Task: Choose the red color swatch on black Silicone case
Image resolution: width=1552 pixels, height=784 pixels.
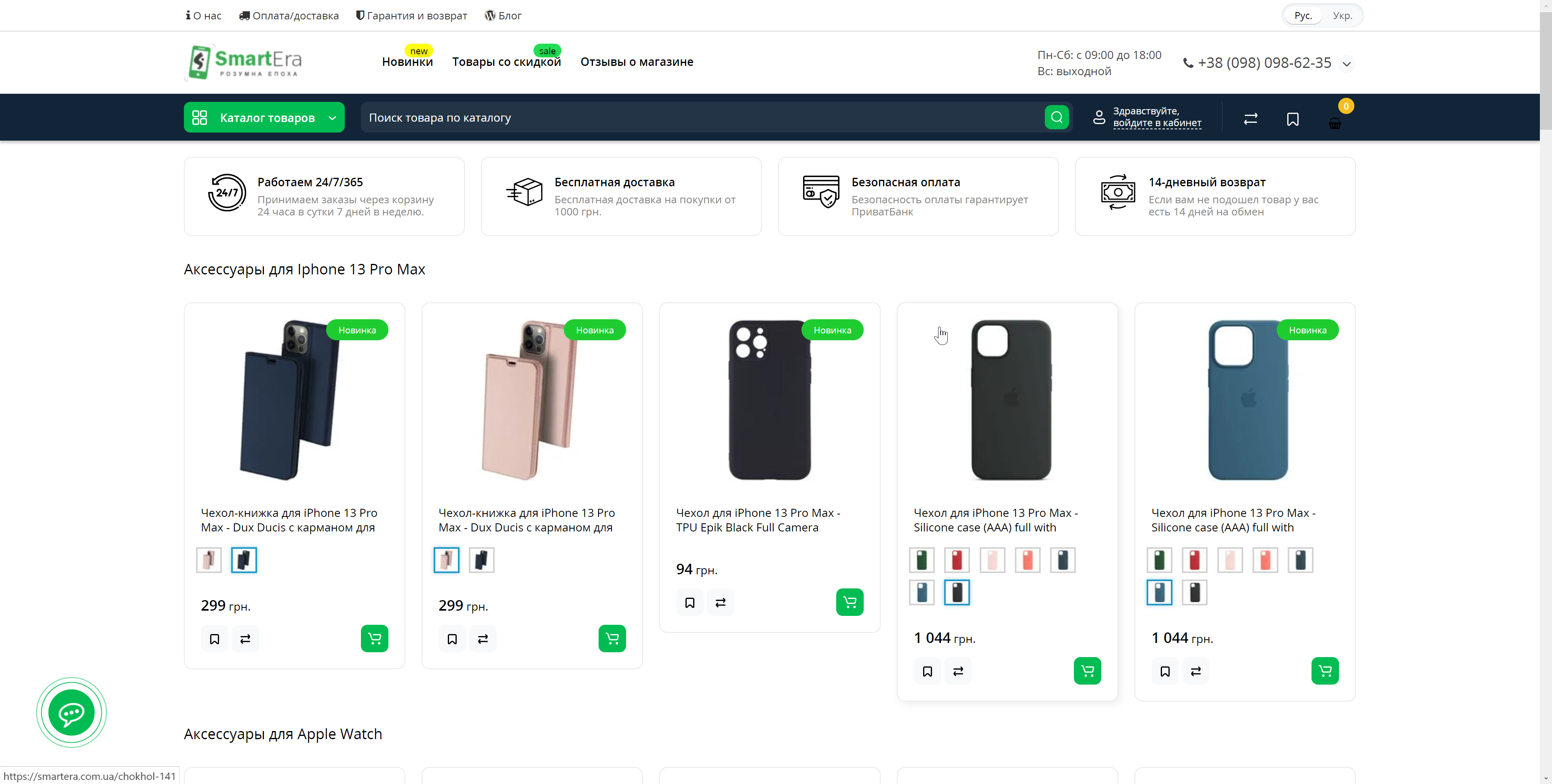Action: [x=957, y=560]
